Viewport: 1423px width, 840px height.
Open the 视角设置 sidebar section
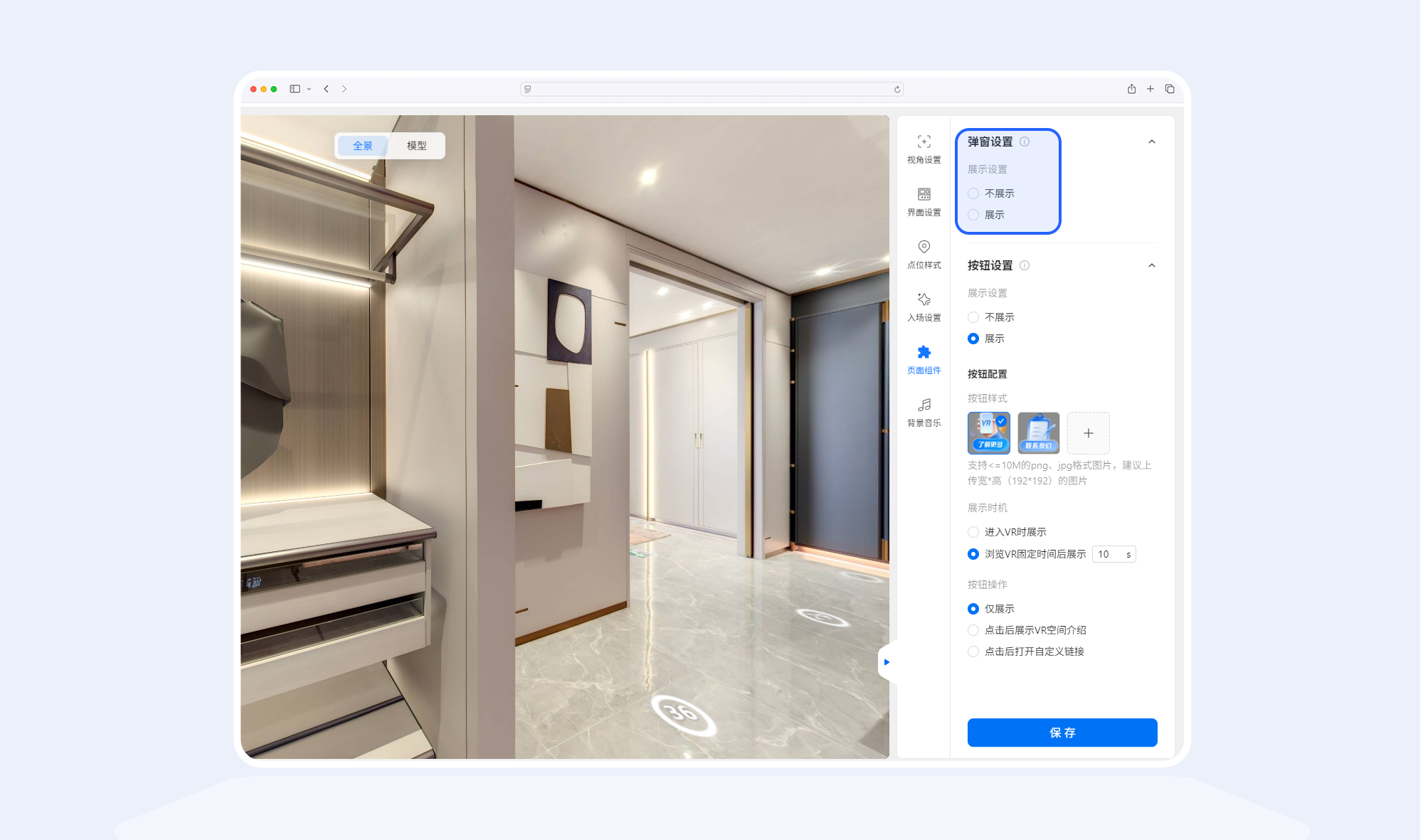click(924, 149)
